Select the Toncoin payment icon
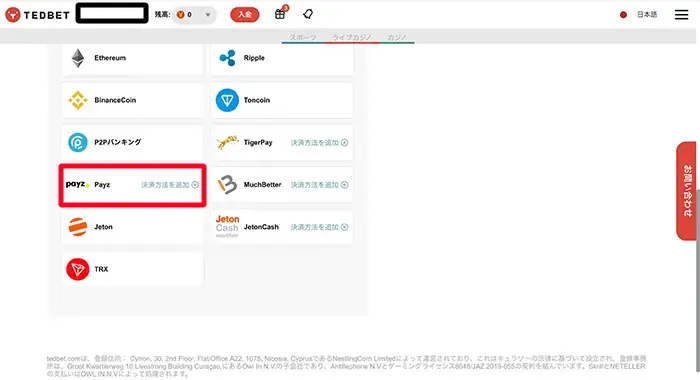 tap(227, 100)
